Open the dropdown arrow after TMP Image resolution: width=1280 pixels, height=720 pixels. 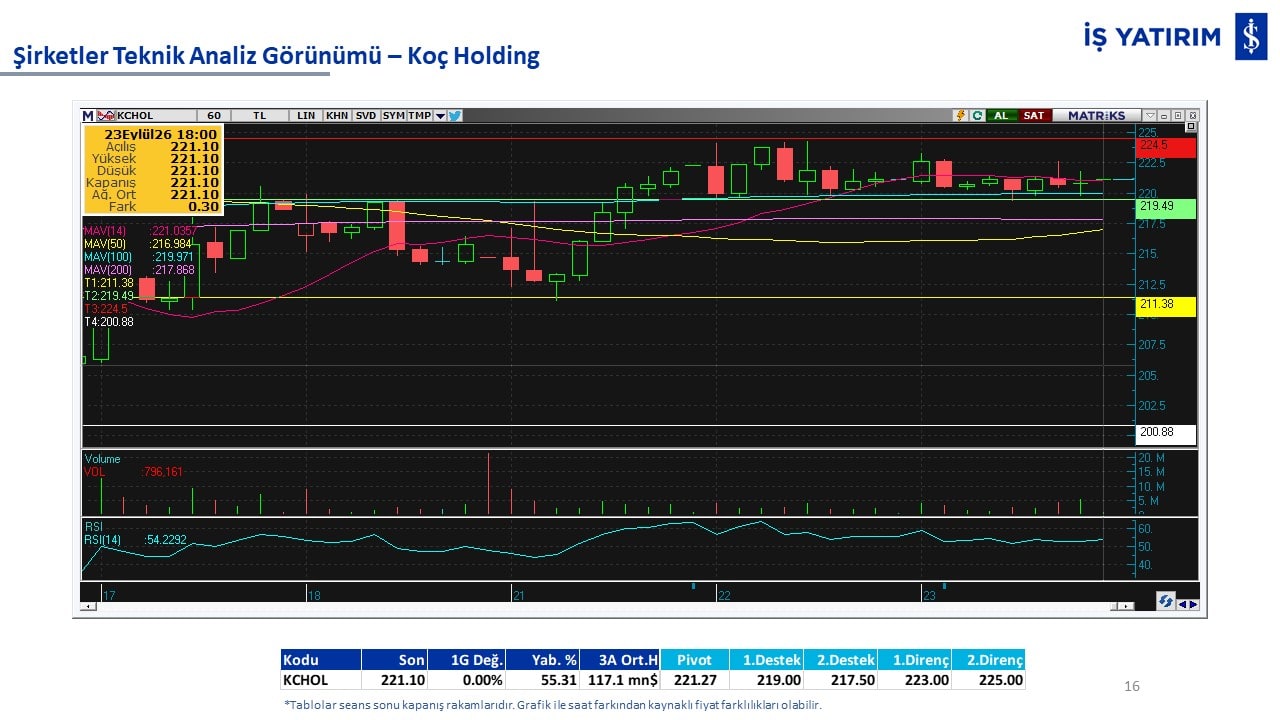(x=440, y=116)
